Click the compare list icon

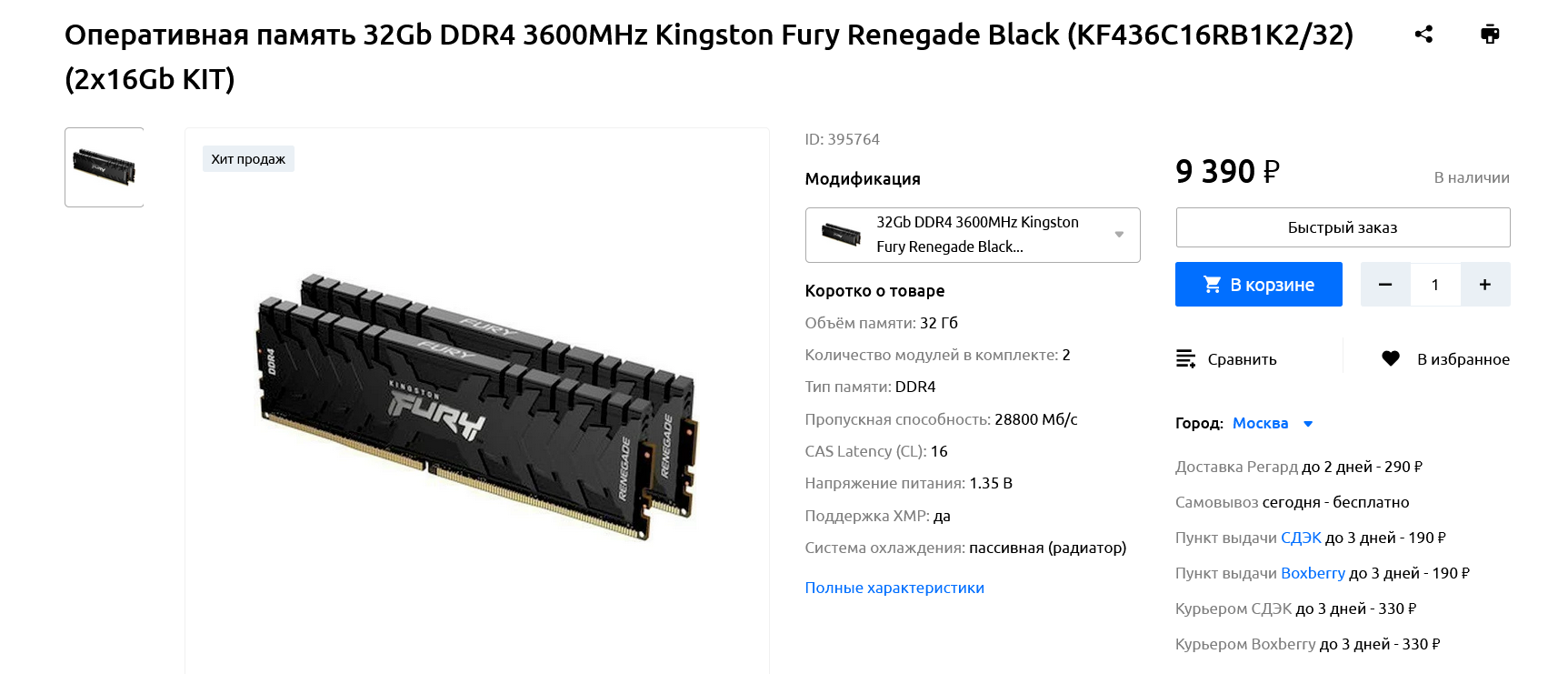pyautogui.click(x=1185, y=358)
